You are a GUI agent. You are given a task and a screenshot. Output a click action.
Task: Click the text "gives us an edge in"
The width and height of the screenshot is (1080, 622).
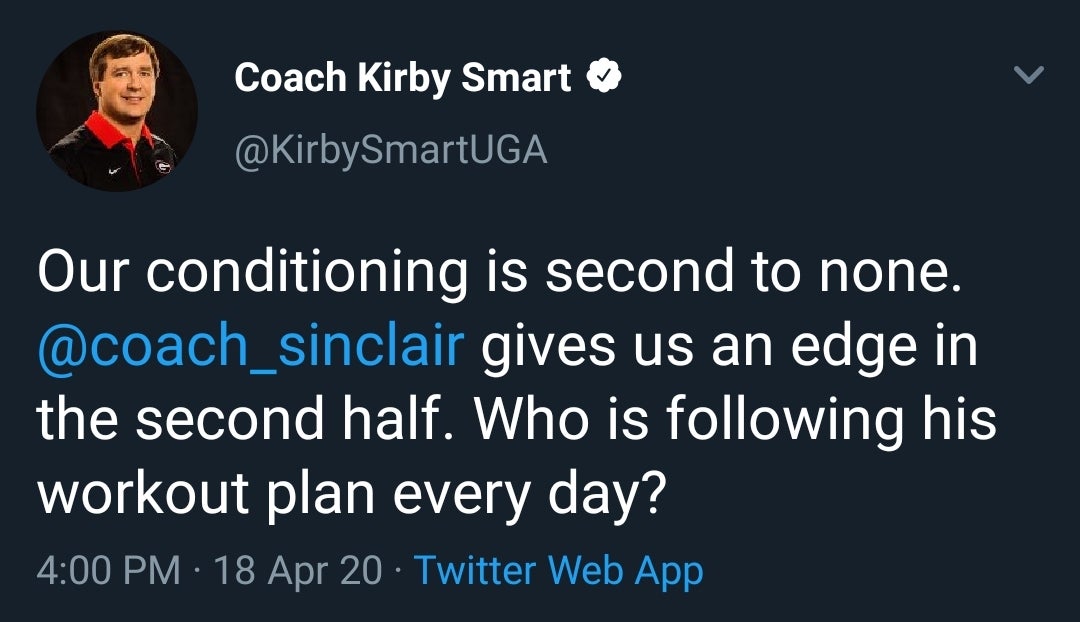tap(729, 346)
